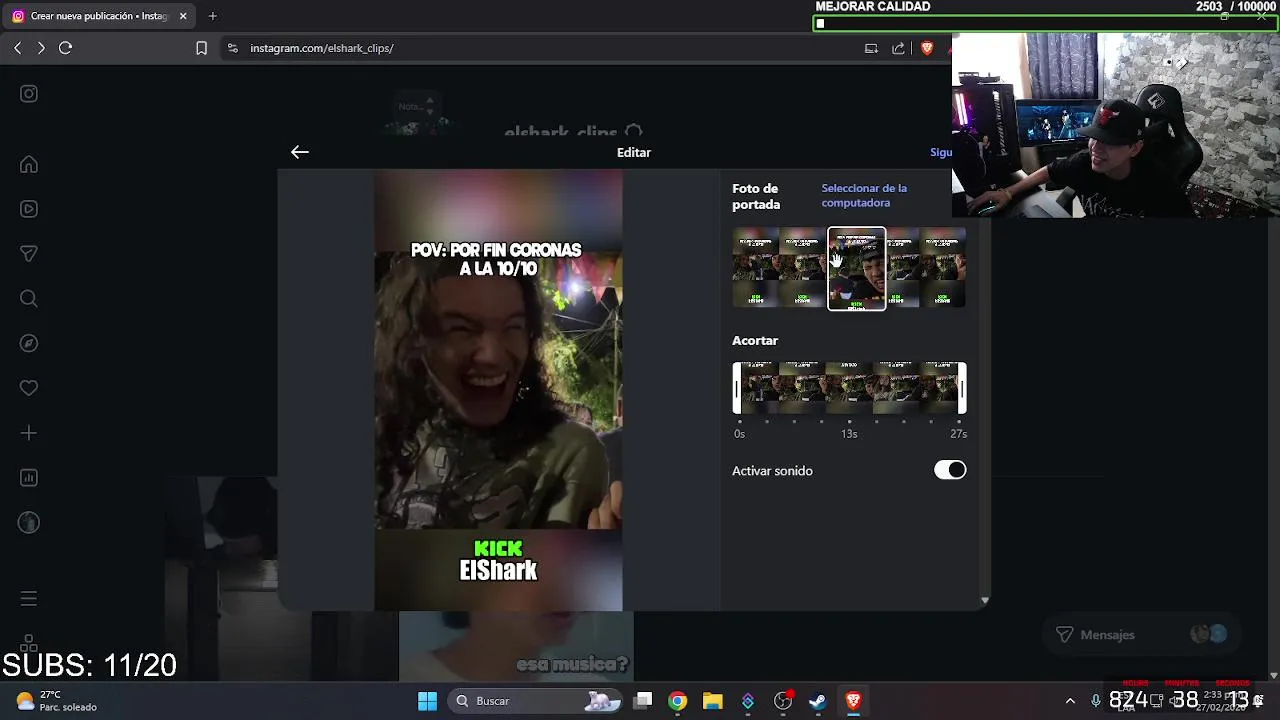Viewport: 1280px width, 720px height.
Task: Open Notifications heart icon
Action: (29, 388)
